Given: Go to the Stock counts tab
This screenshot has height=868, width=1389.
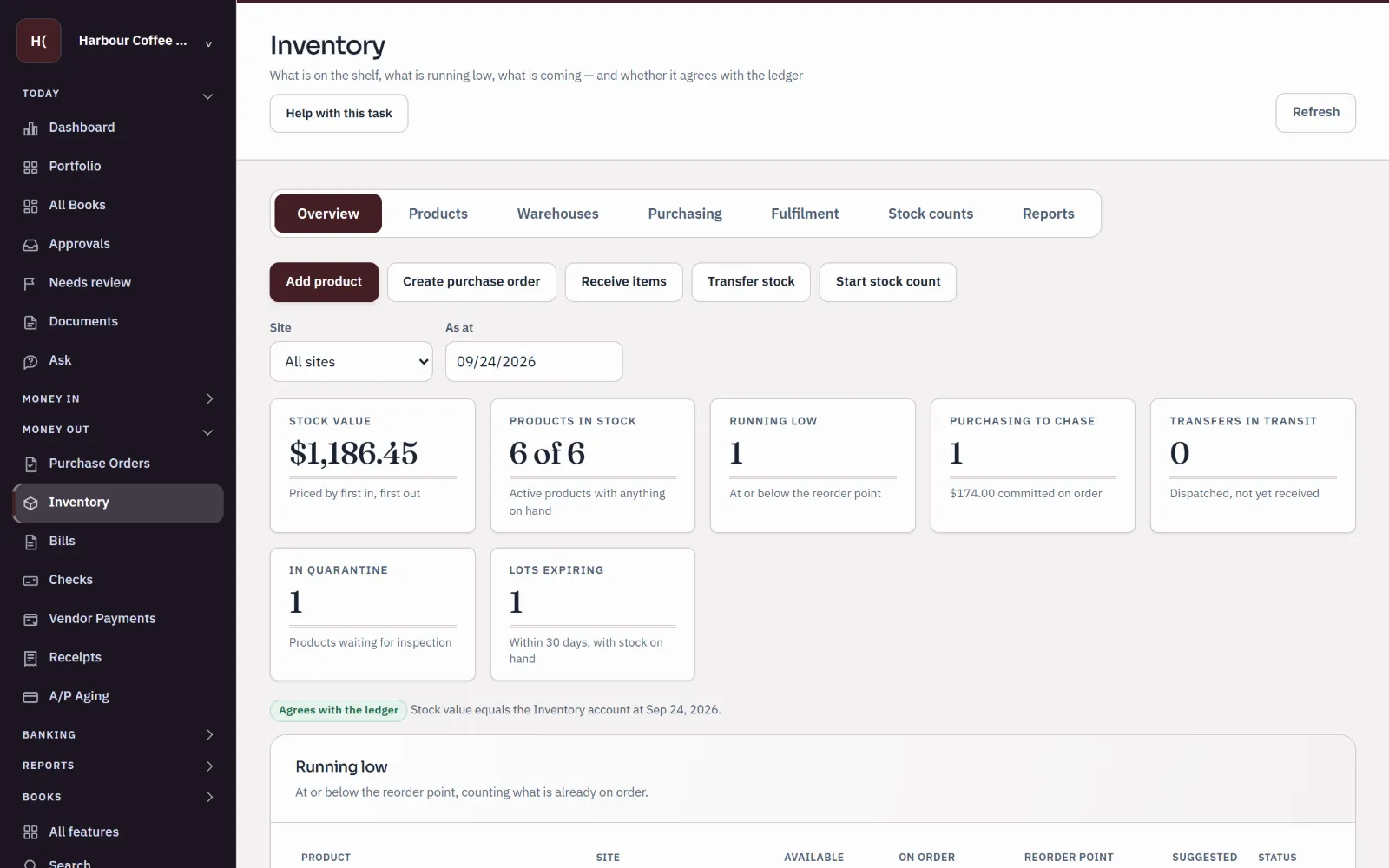Looking at the screenshot, I should point(931,214).
